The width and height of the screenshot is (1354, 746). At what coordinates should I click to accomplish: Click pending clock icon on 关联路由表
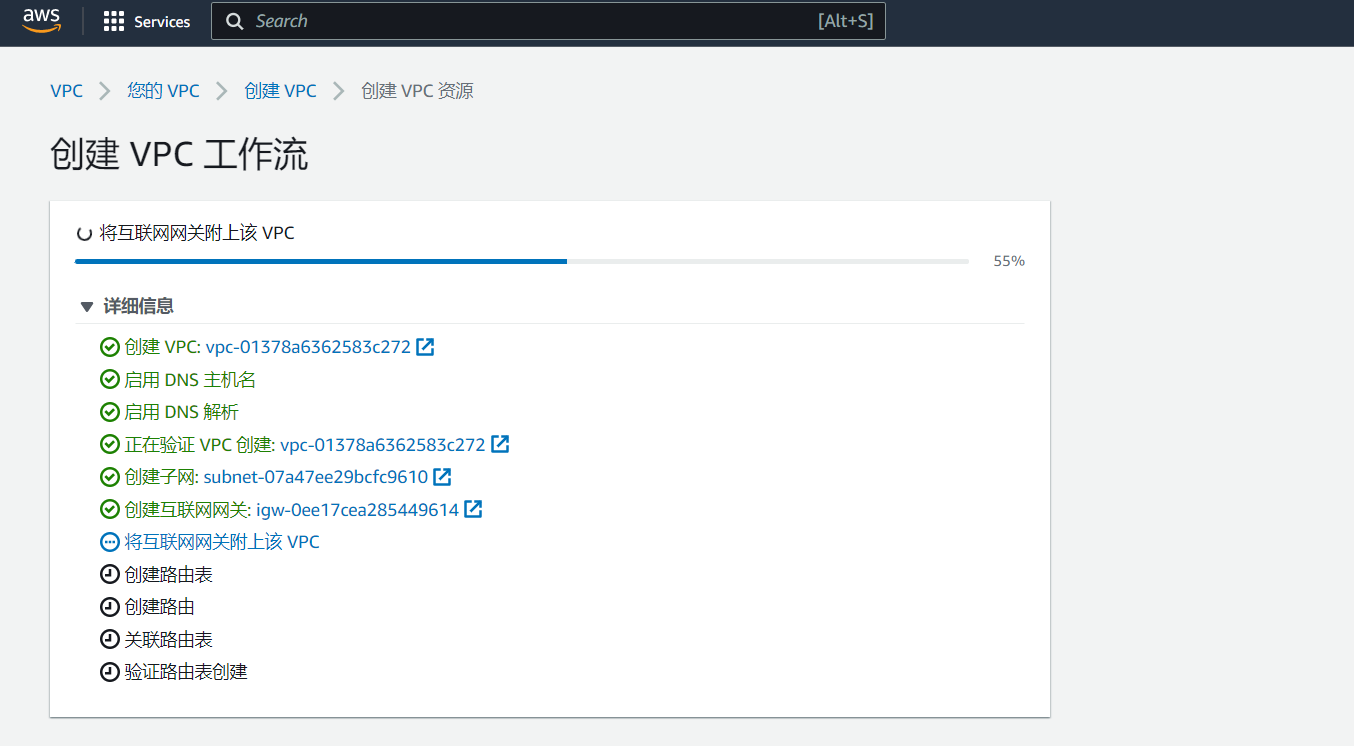click(x=110, y=639)
